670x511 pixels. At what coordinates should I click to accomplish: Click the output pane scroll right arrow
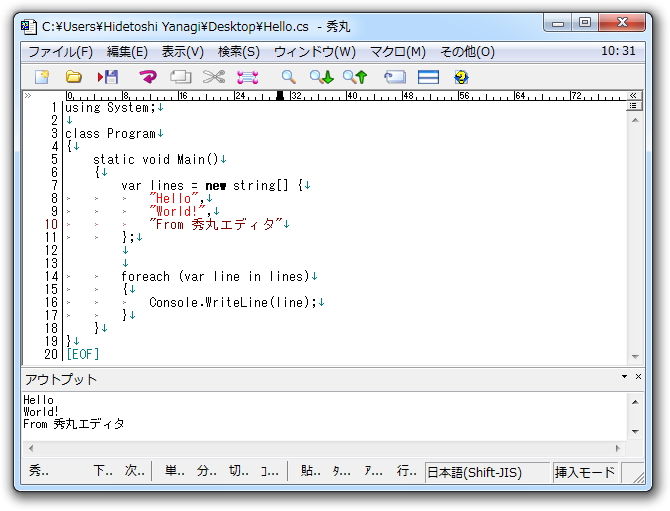[617, 448]
